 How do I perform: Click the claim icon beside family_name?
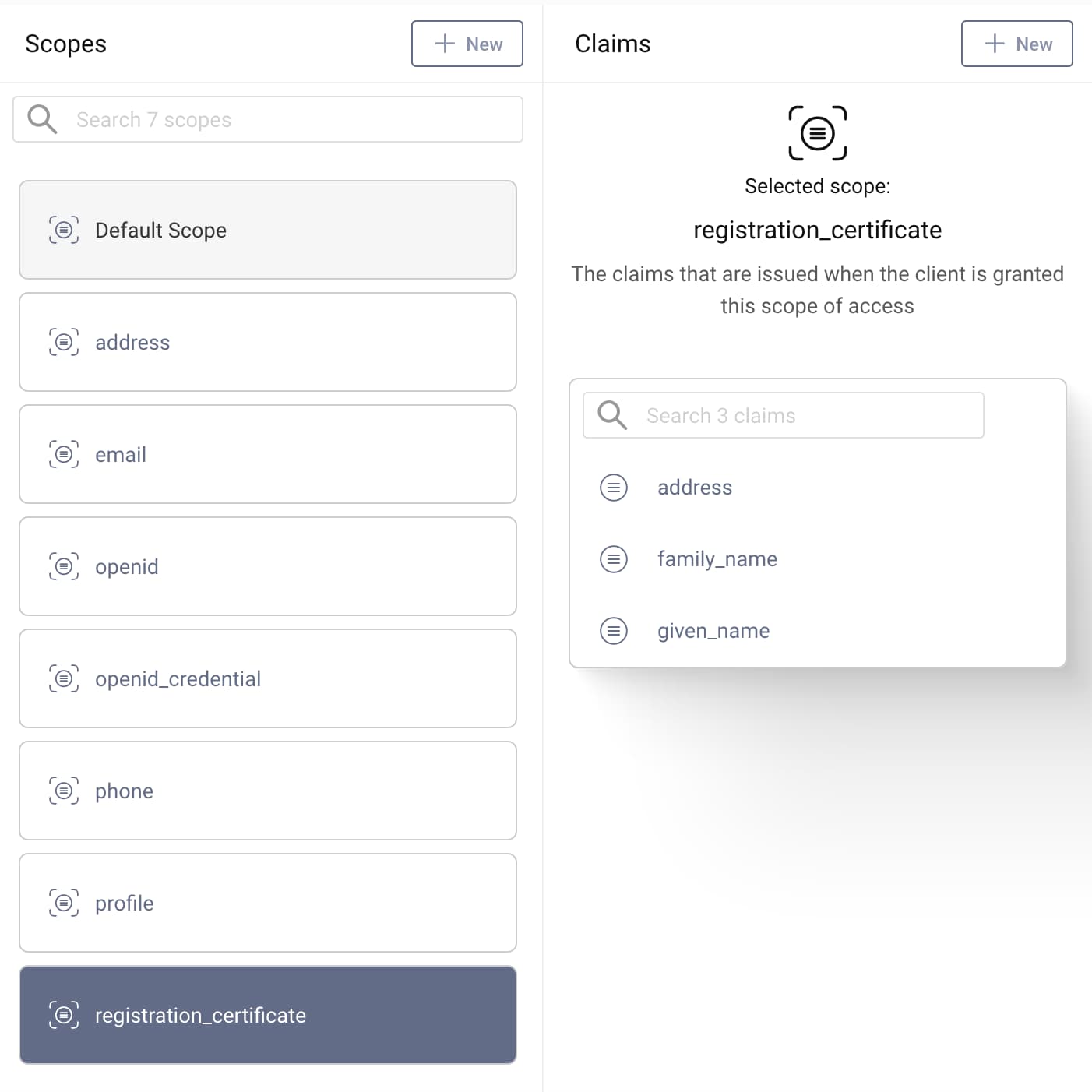point(614,558)
